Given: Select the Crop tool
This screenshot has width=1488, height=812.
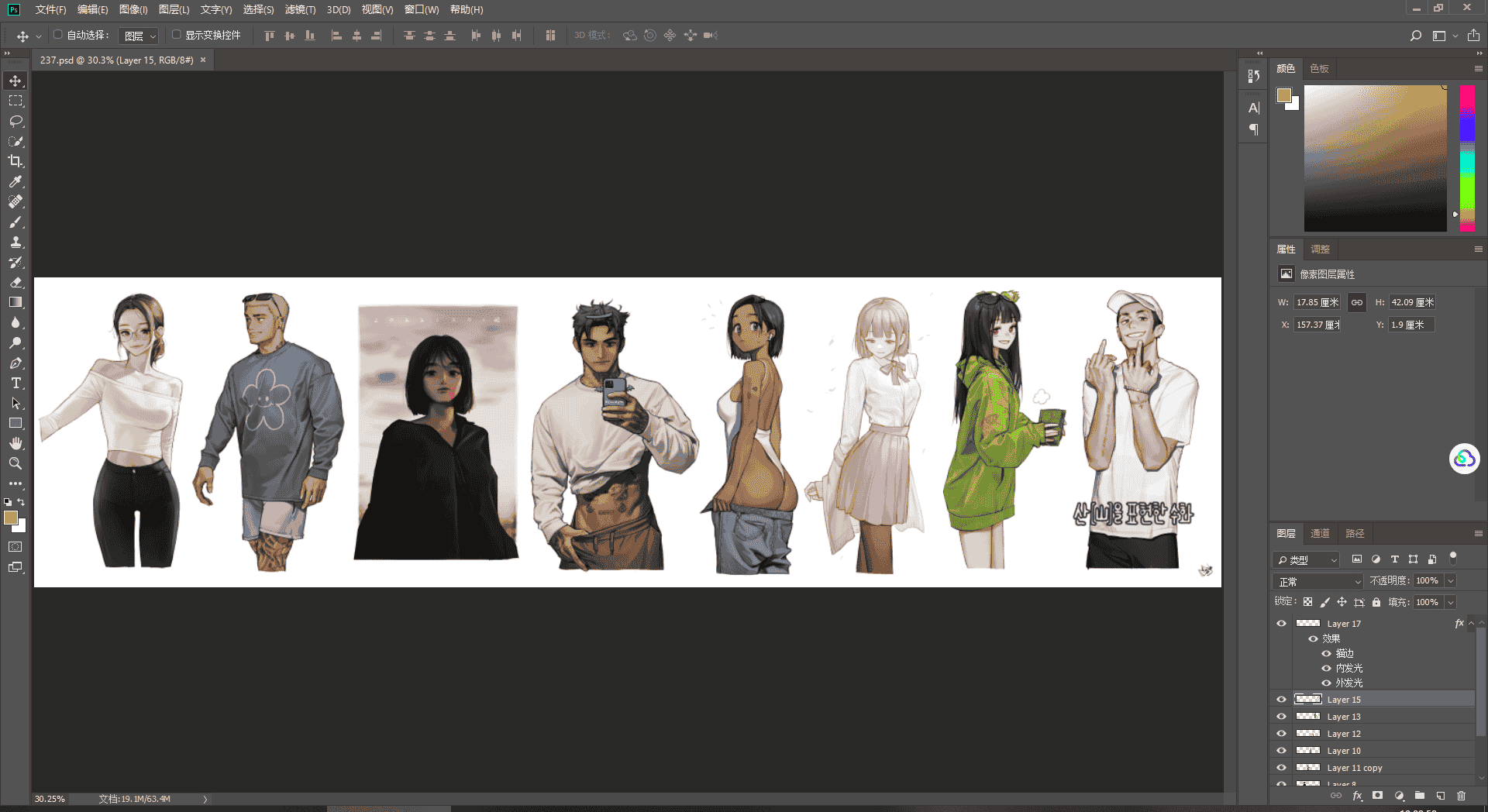Looking at the screenshot, I should click(15, 161).
